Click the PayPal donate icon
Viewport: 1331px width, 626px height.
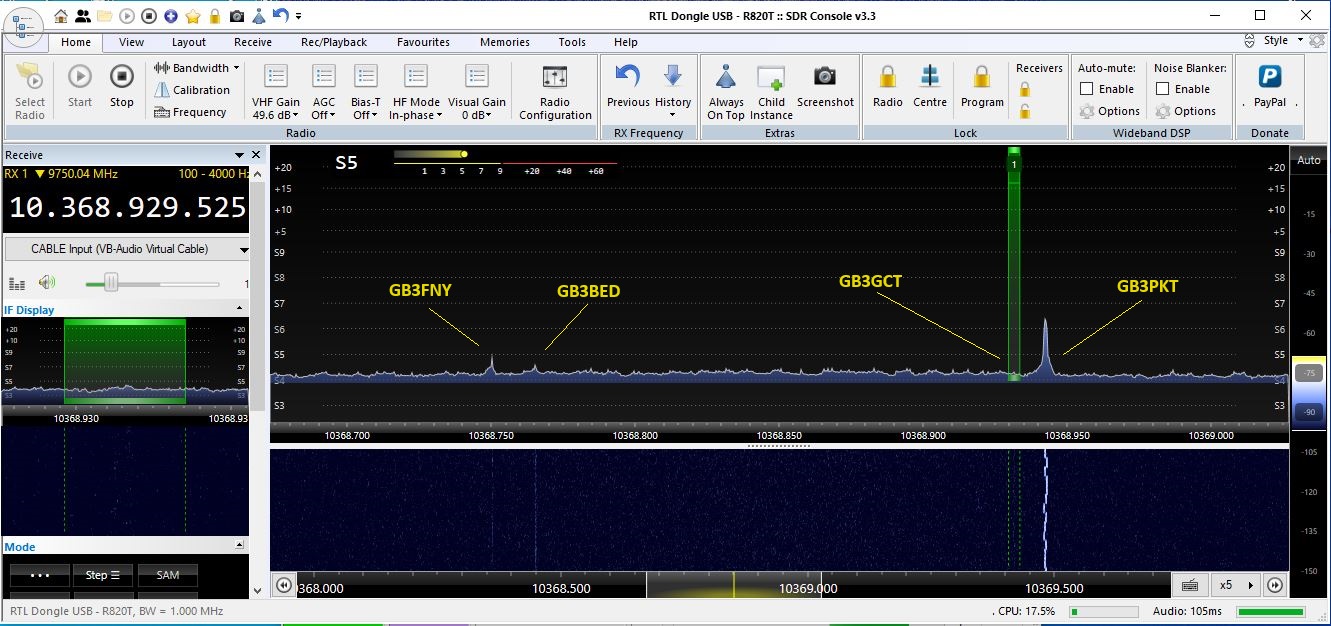[1270, 78]
